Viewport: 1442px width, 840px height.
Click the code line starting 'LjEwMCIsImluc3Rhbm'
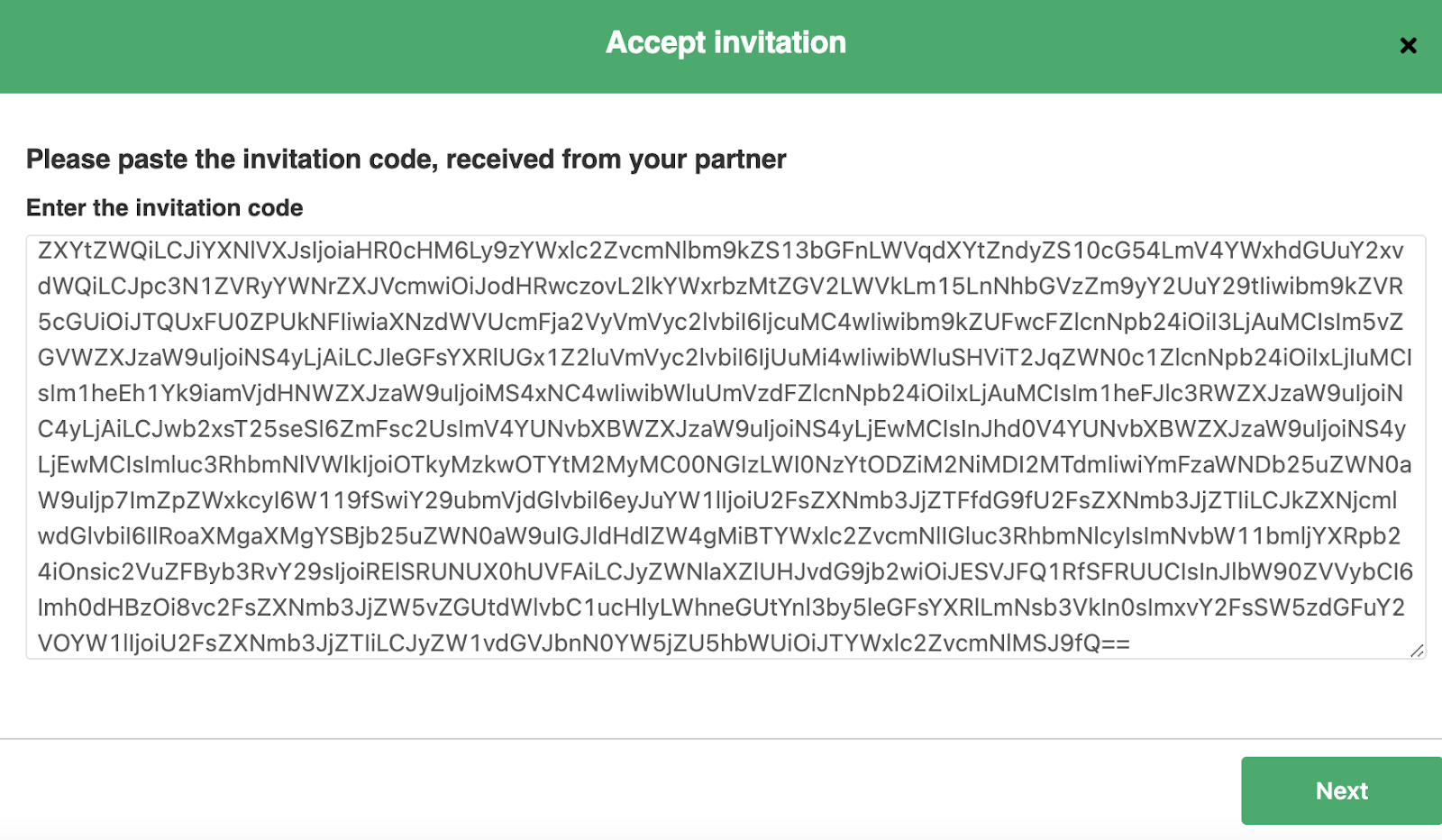(720, 465)
